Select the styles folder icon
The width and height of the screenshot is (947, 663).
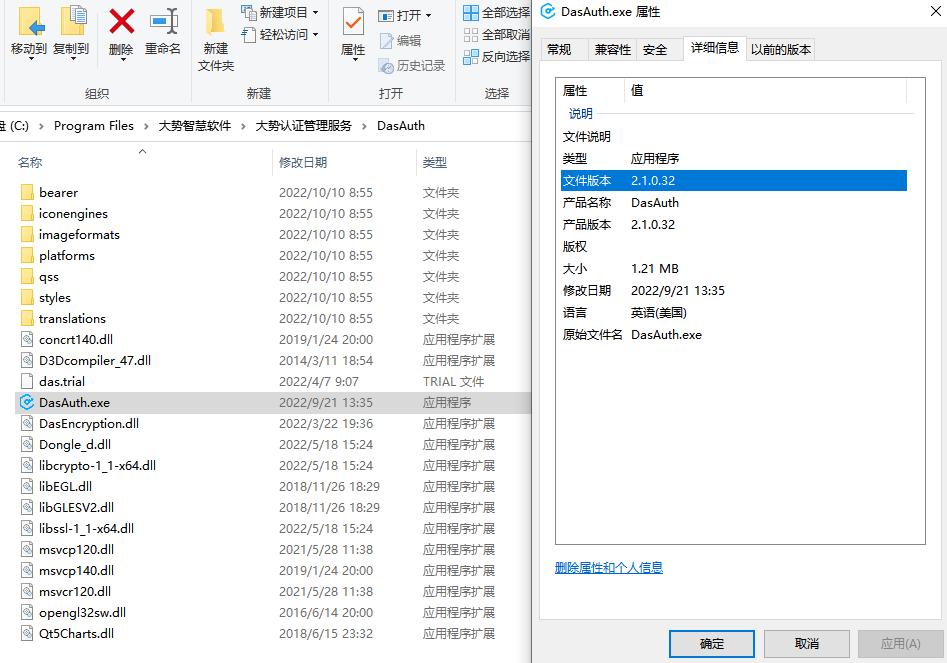(27, 297)
